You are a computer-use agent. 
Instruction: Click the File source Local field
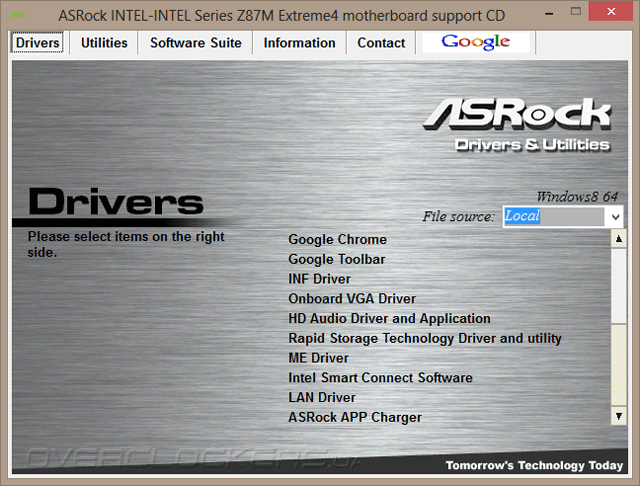(x=554, y=217)
